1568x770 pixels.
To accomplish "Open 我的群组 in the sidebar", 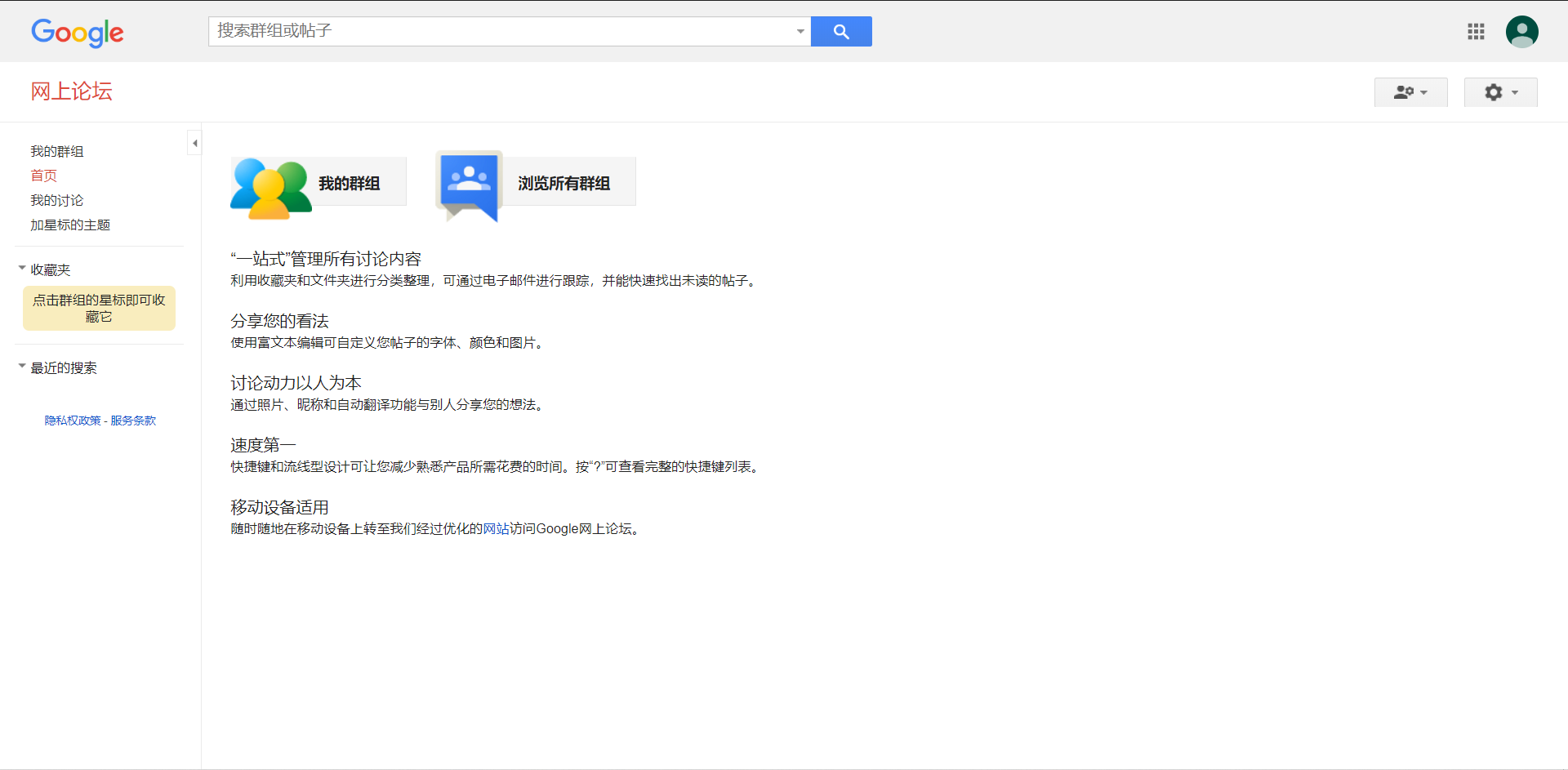I will coord(57,151).
